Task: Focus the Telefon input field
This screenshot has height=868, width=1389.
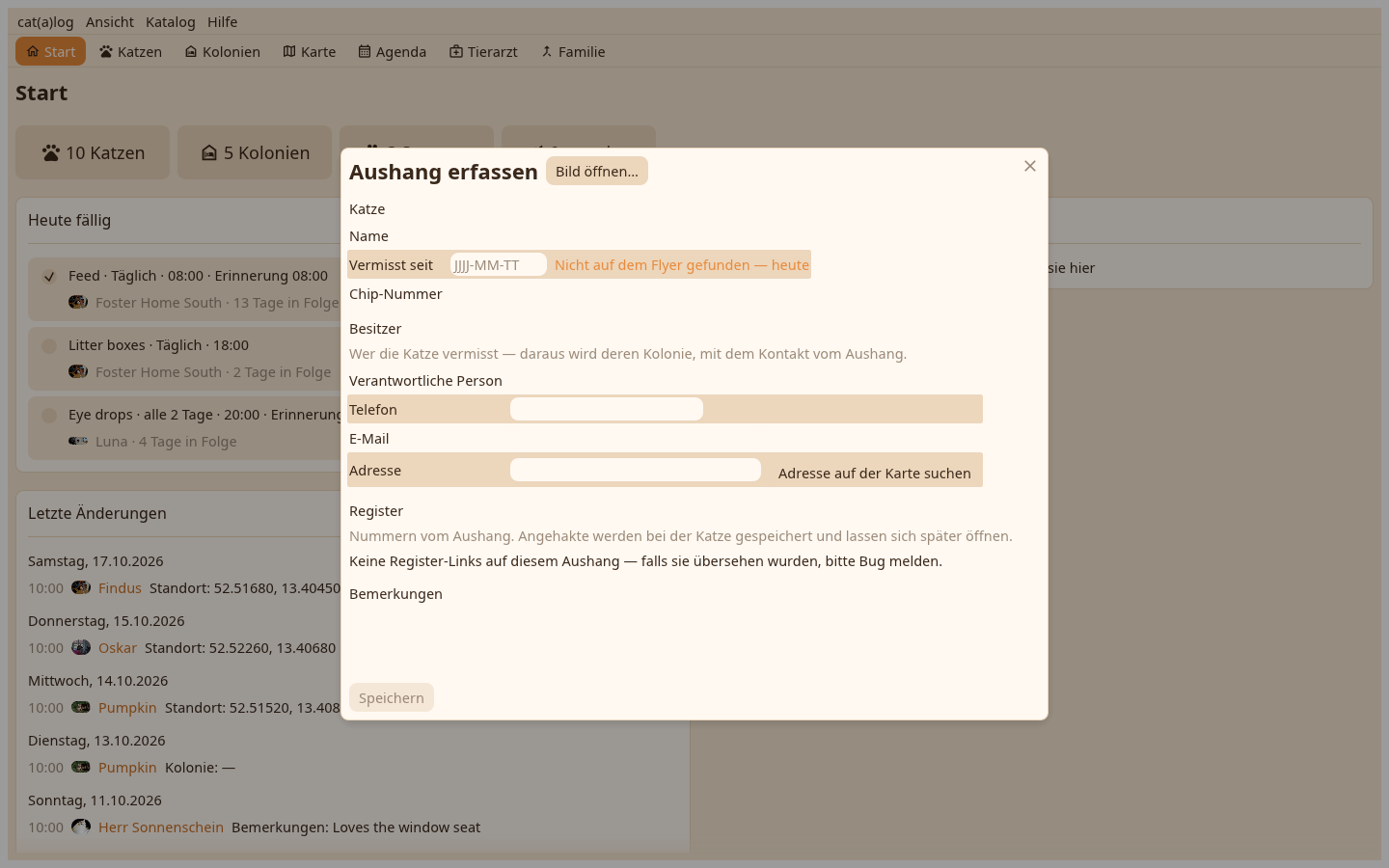Action: pos(607,409)
